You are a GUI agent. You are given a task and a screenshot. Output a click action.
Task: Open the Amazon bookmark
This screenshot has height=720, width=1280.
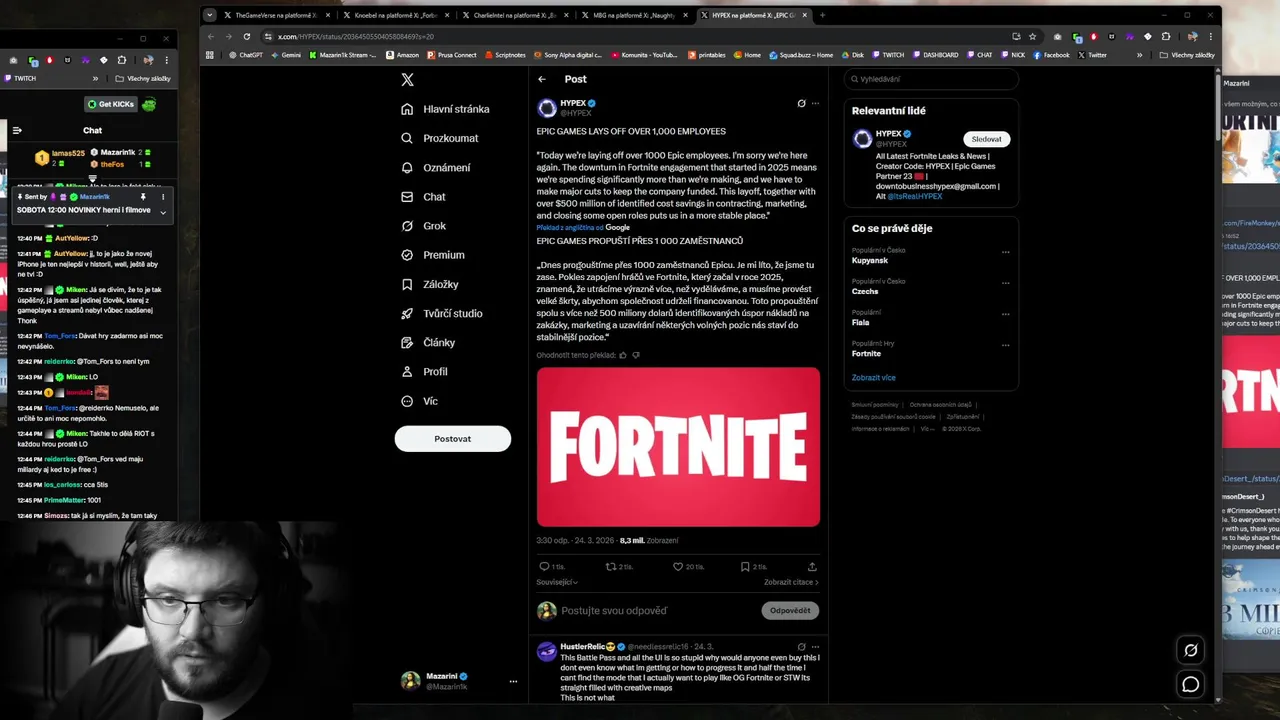[402, 55]
